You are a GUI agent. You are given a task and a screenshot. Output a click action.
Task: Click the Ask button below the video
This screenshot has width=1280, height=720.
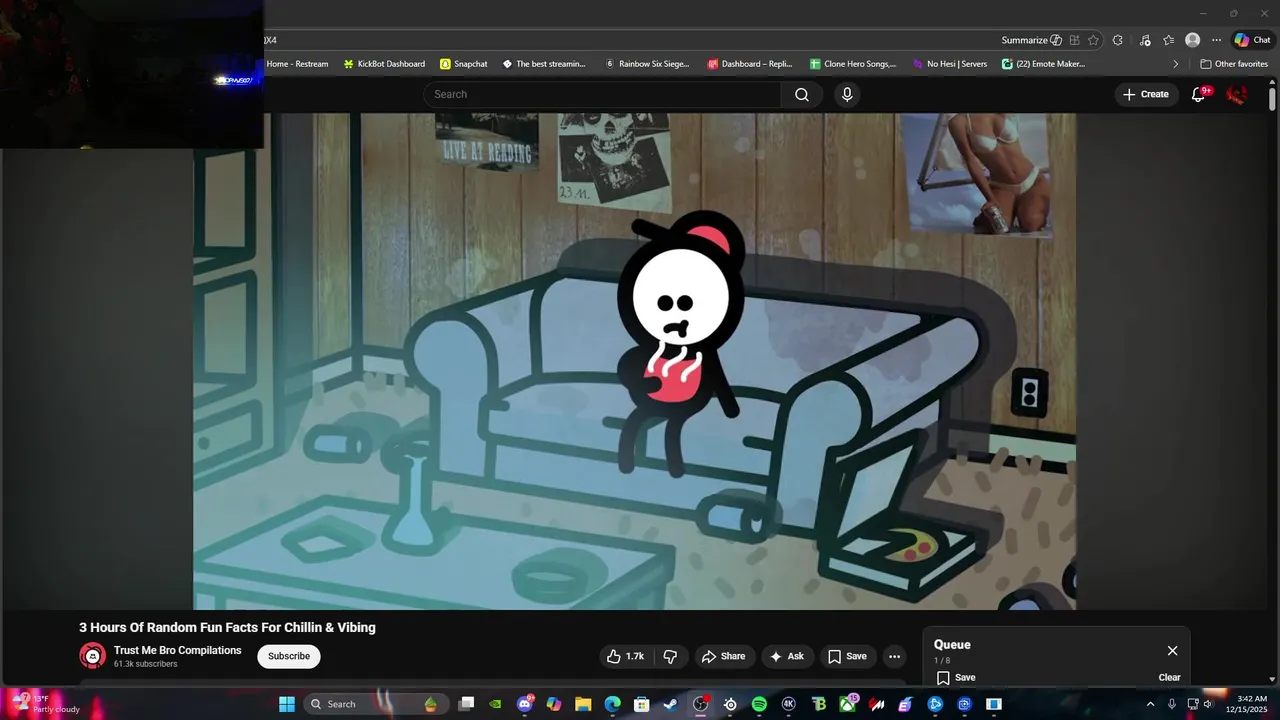pos(786,656)
